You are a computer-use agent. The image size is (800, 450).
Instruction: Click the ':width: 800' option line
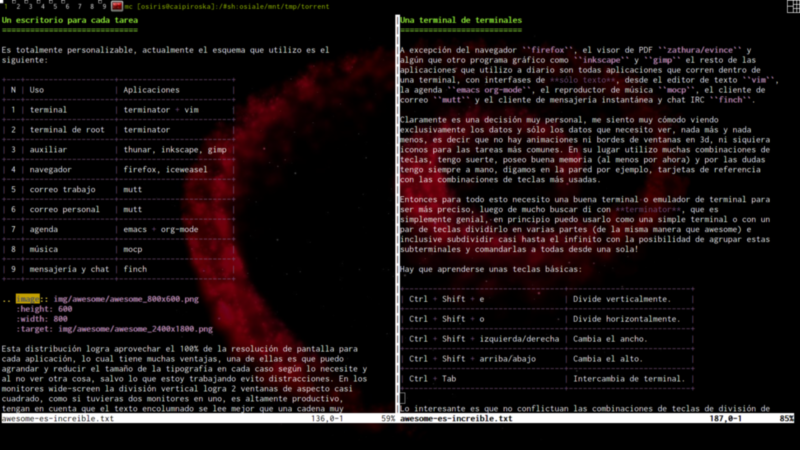[42, 319]
